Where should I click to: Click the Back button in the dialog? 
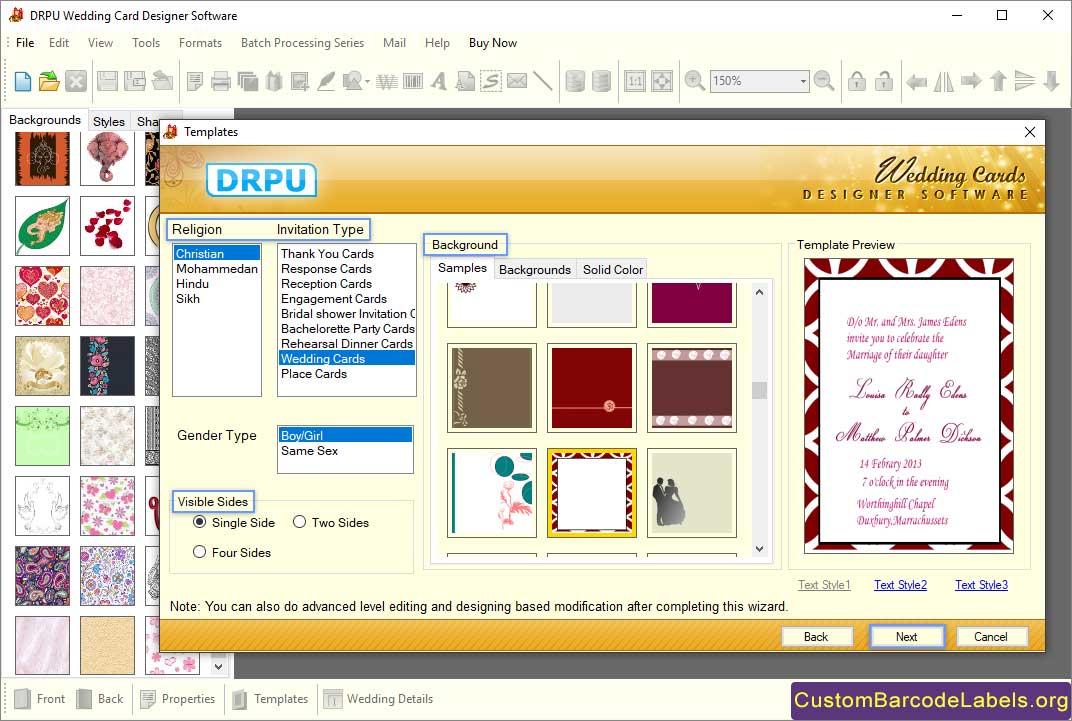pyautogui.click(x=816, y=636)
